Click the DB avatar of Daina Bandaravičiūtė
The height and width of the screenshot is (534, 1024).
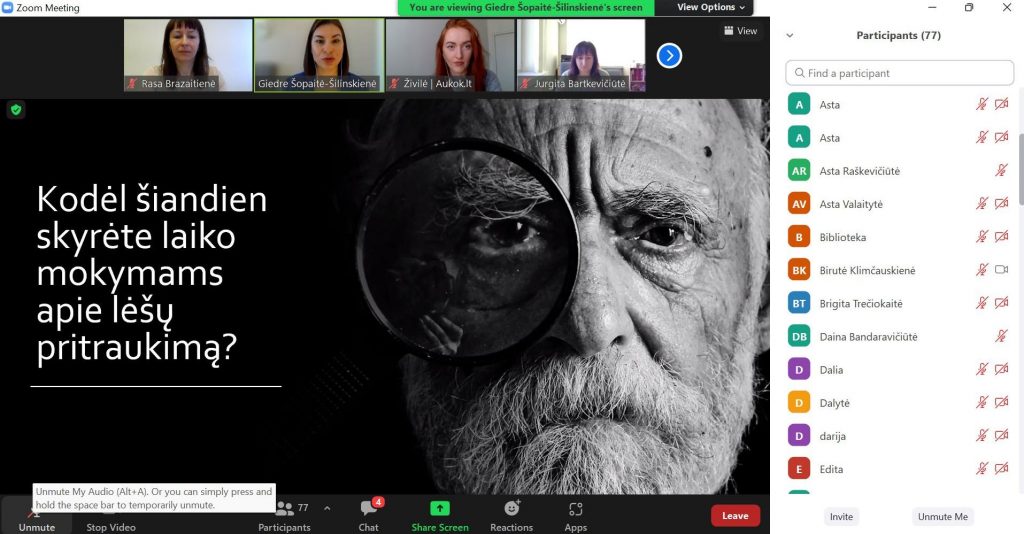click(799, 337)
